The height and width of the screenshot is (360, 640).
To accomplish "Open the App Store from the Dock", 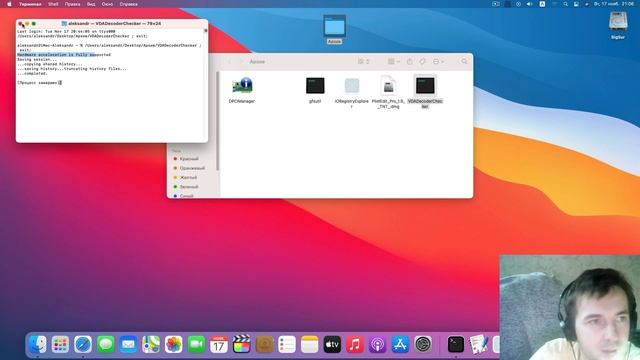I will coord(400,344).
